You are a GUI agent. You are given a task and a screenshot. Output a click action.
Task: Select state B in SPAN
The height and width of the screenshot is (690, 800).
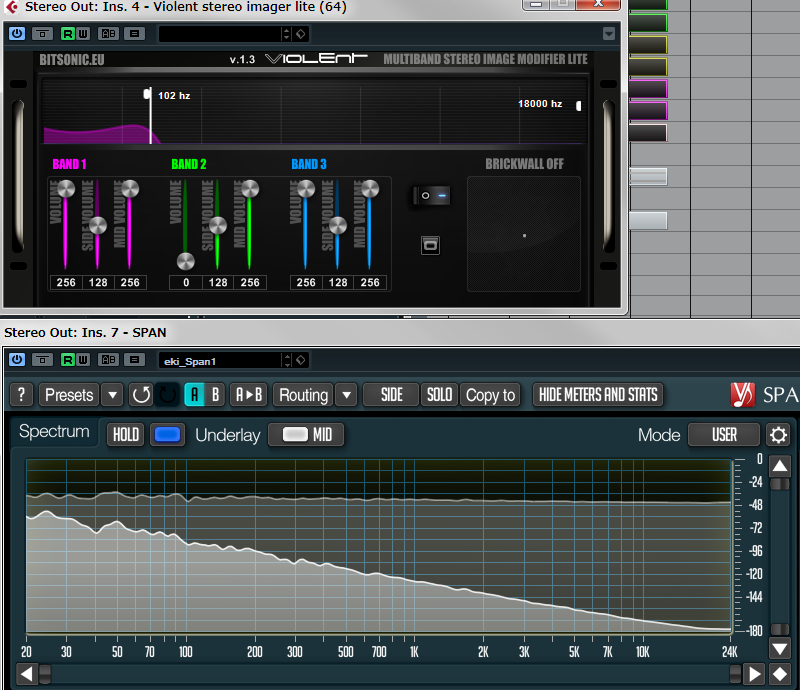(x=215, y=395)
